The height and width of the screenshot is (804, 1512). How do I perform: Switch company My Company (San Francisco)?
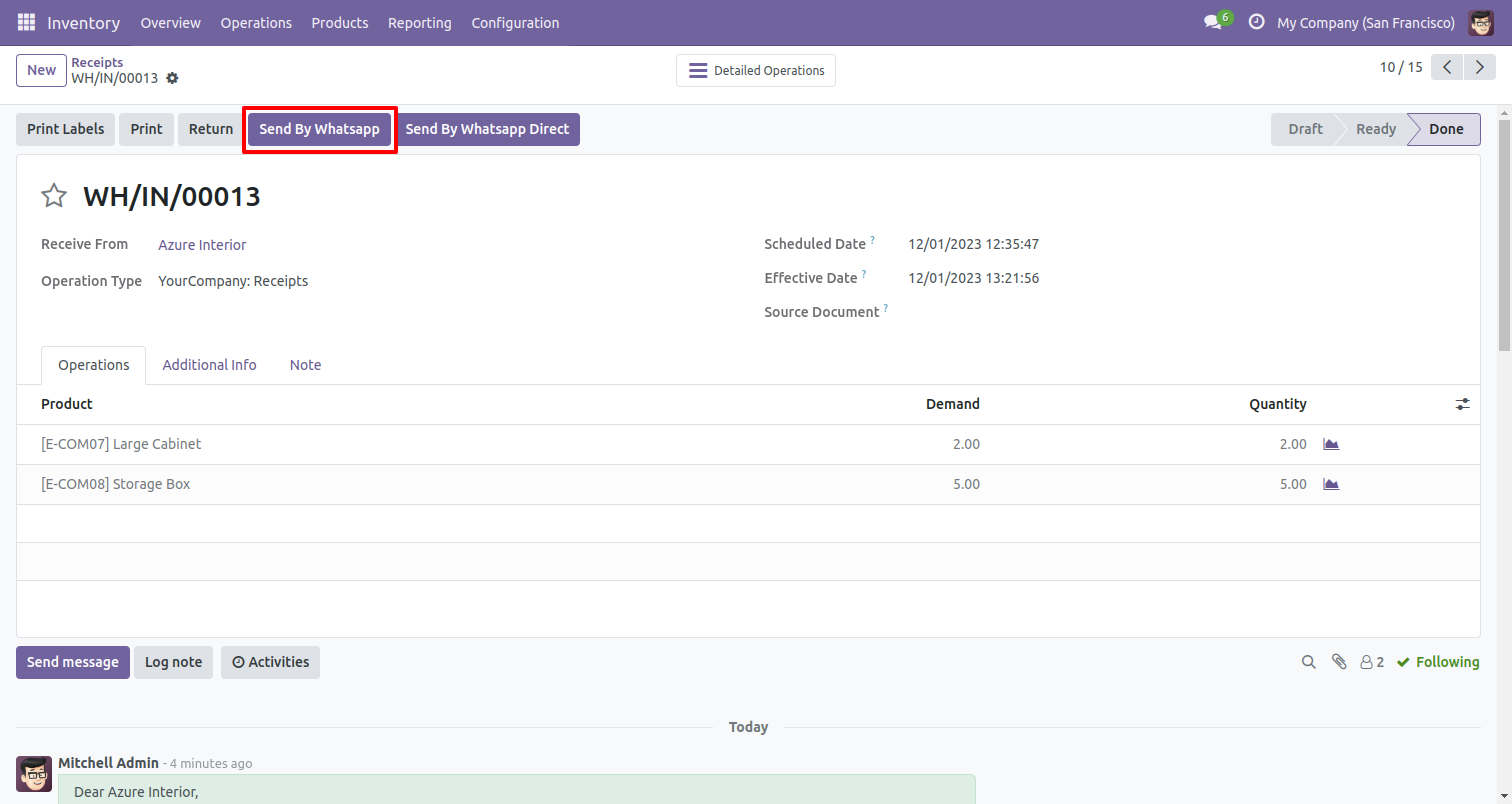pyautogui.click(x=1366, y=22)
